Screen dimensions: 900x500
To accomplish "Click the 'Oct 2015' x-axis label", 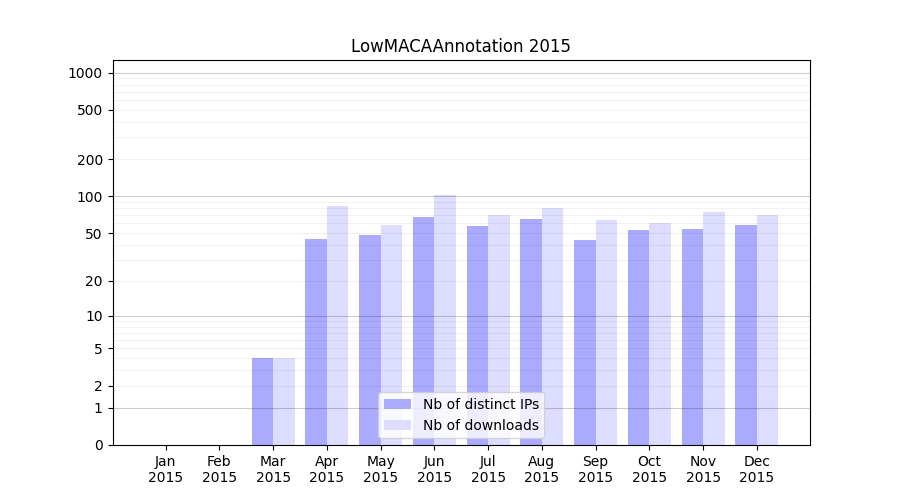I will coord(649,469).
